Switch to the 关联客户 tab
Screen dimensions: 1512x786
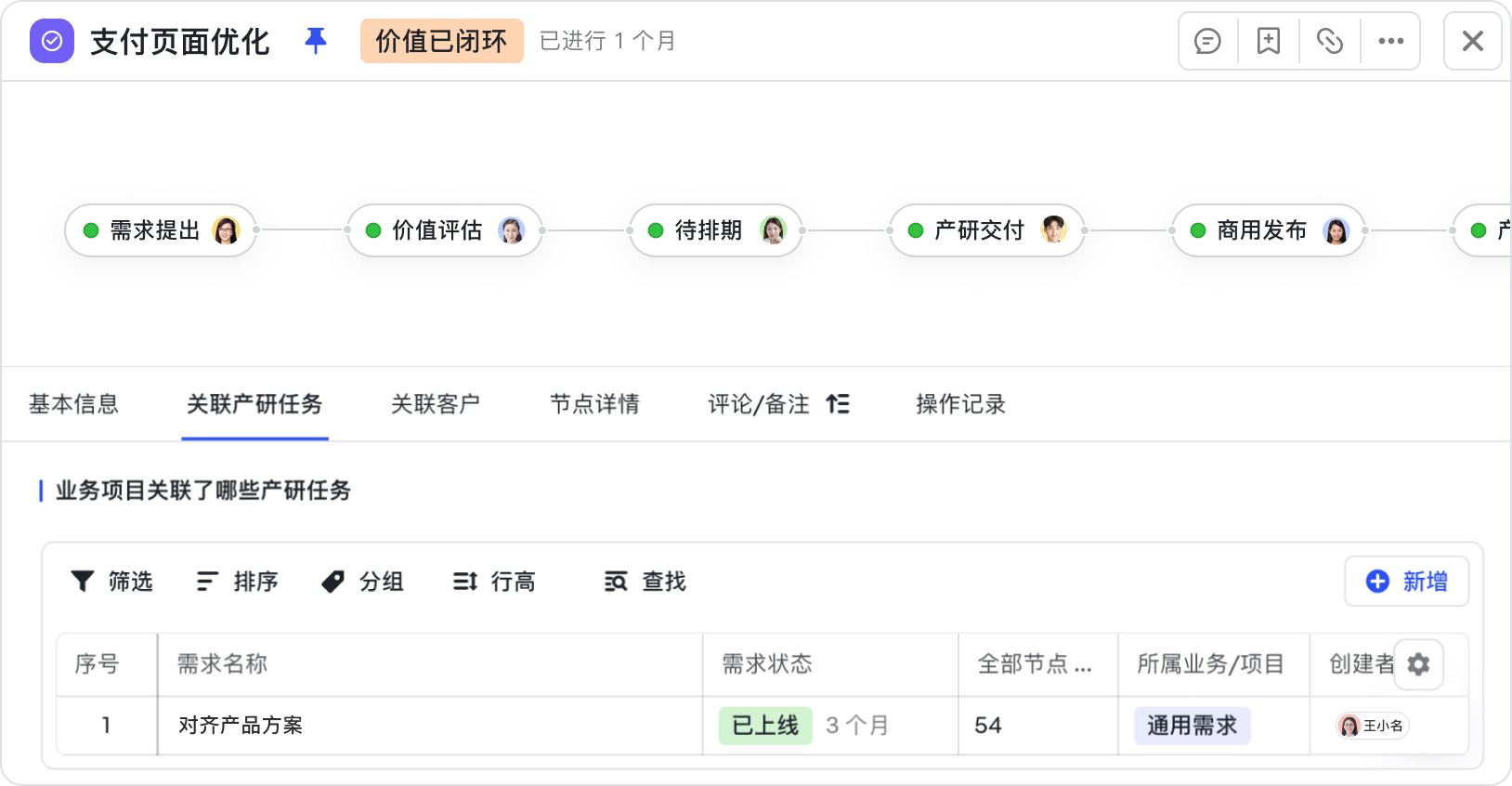pos(436,404)
